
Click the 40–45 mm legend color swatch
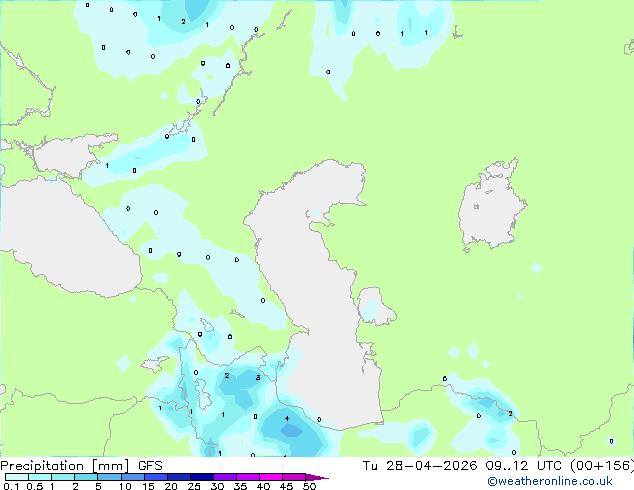[271, 477]
